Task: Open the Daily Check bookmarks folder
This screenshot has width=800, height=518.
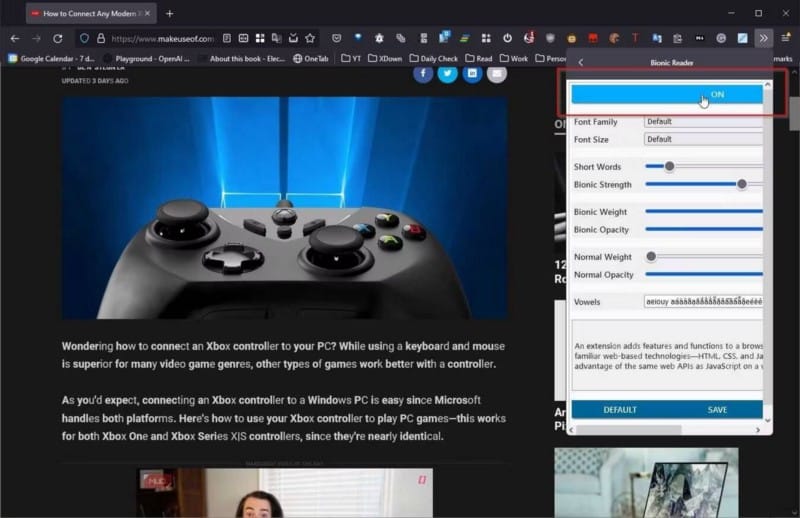Action: pos(433,58)
